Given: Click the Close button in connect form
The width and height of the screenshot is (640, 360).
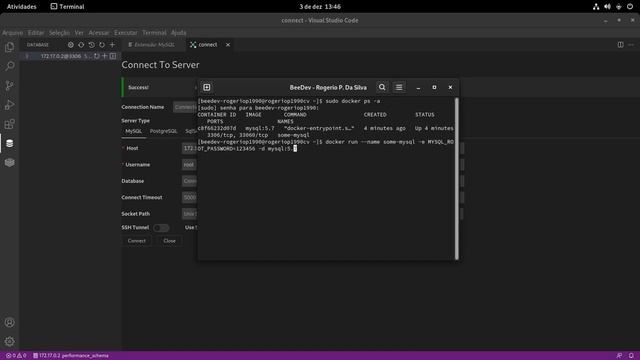Looking at the screenshot, I should click(169, 241).
